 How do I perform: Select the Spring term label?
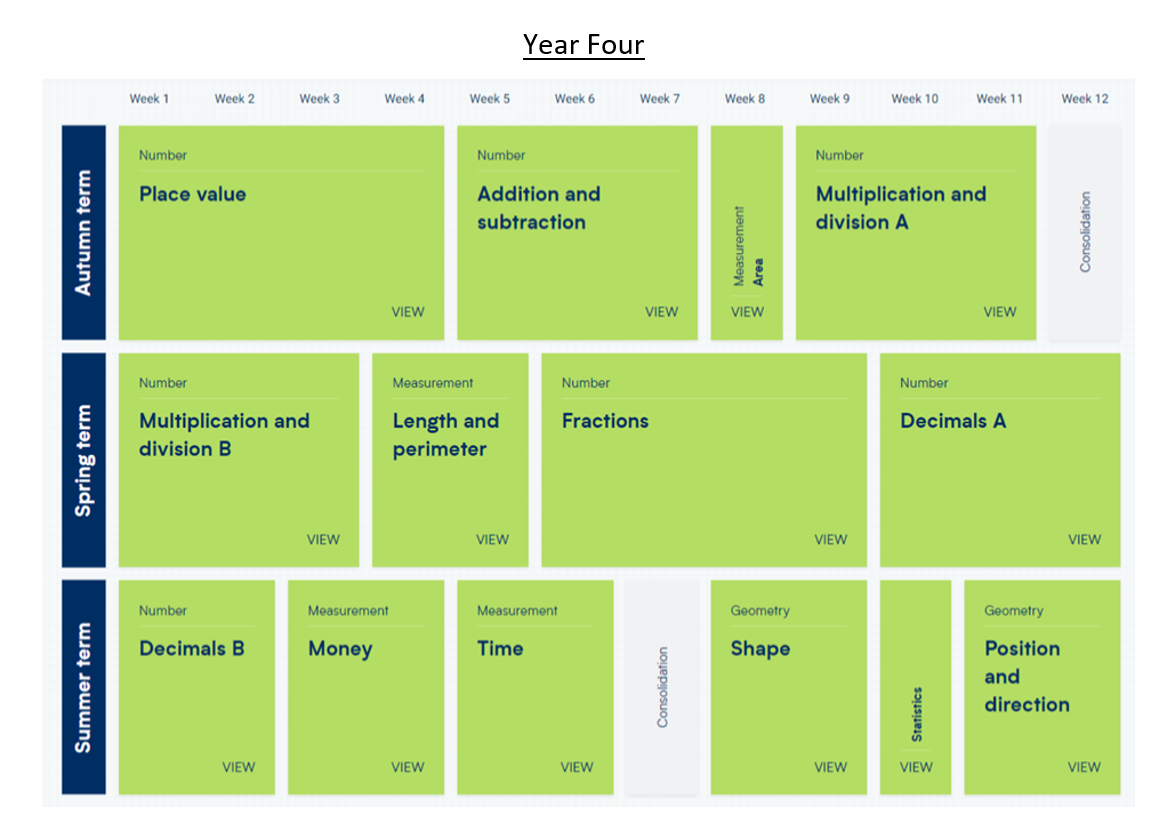pos(84,460)
